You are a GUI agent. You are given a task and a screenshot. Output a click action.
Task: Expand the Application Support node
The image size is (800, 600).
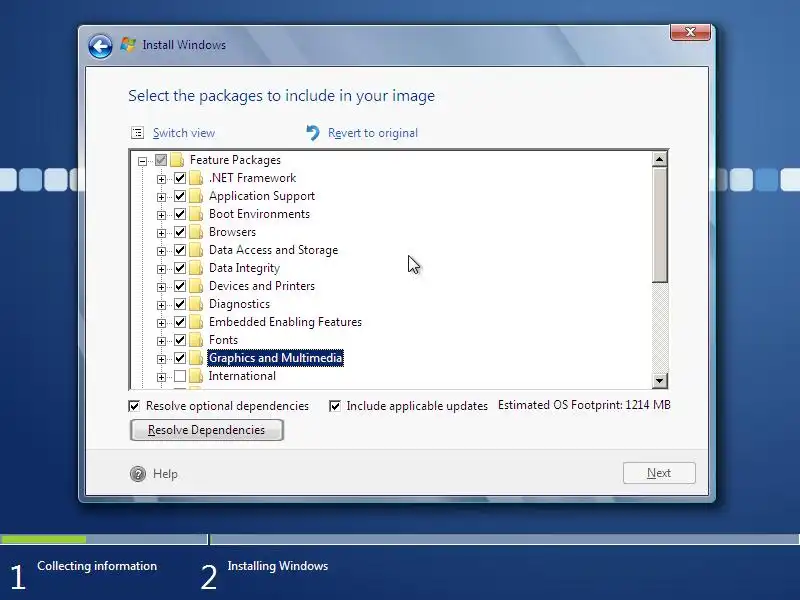[x=161, y=197]
